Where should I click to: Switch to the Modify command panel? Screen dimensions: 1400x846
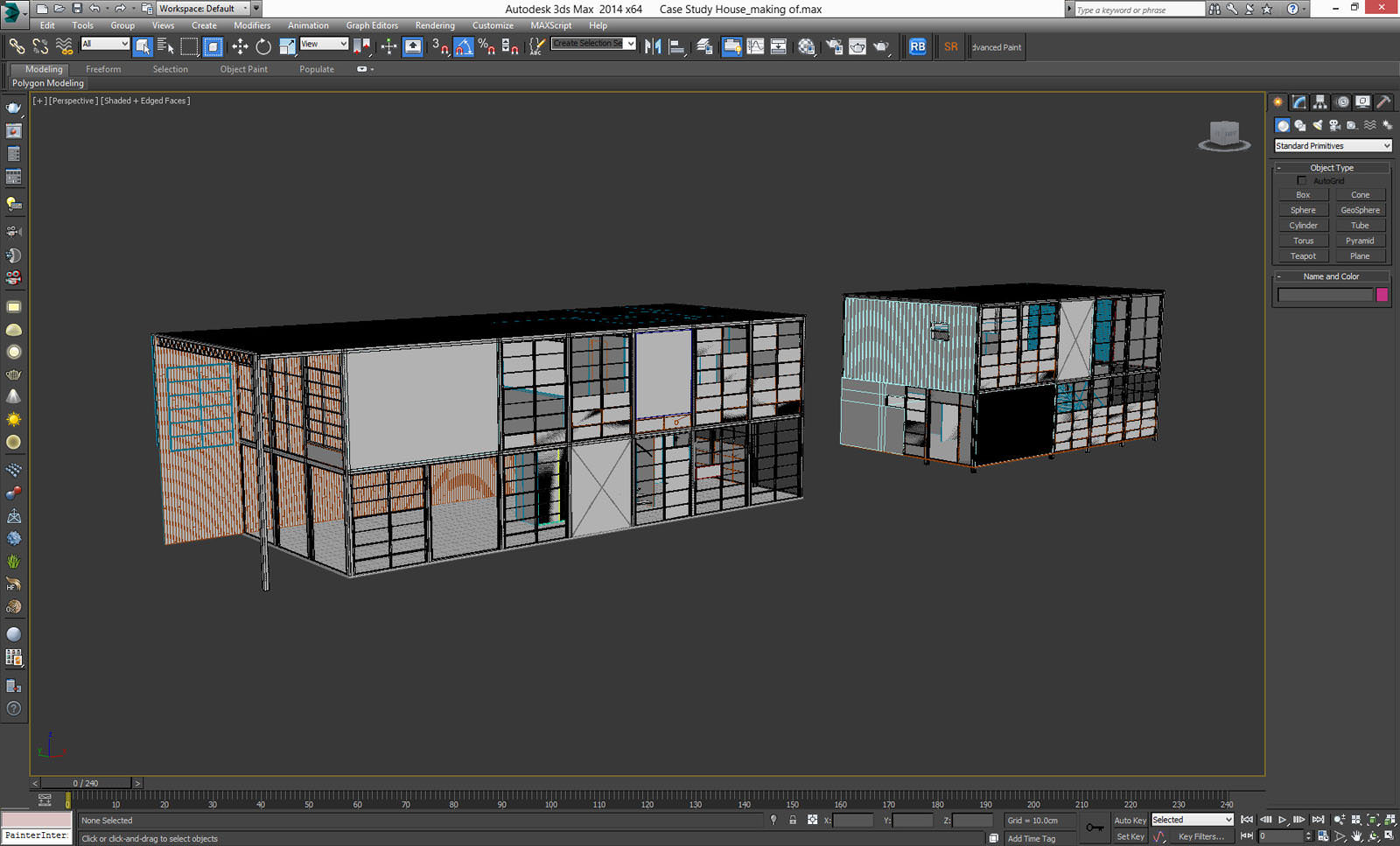point(1299,102)
